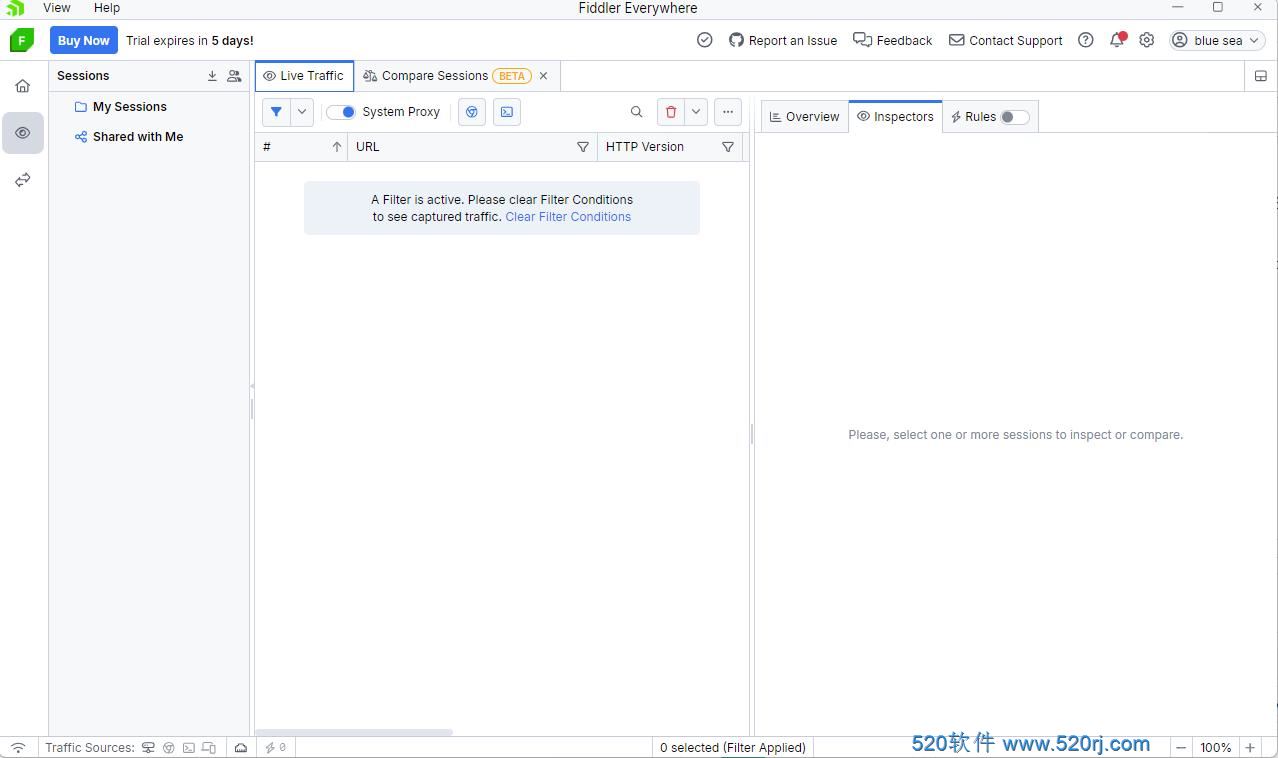Open the browser capture Chrome icon
Screen dimensions: 1278x758
point(472,112)
